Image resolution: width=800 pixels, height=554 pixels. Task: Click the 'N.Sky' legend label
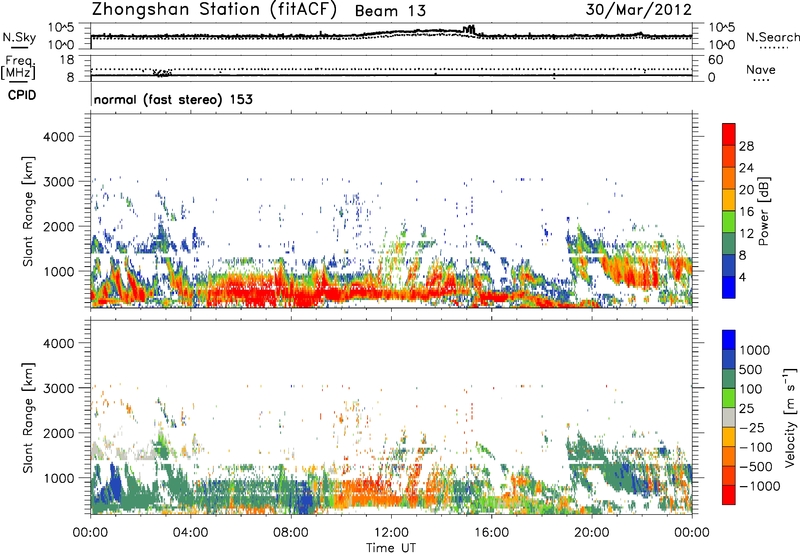19,37
